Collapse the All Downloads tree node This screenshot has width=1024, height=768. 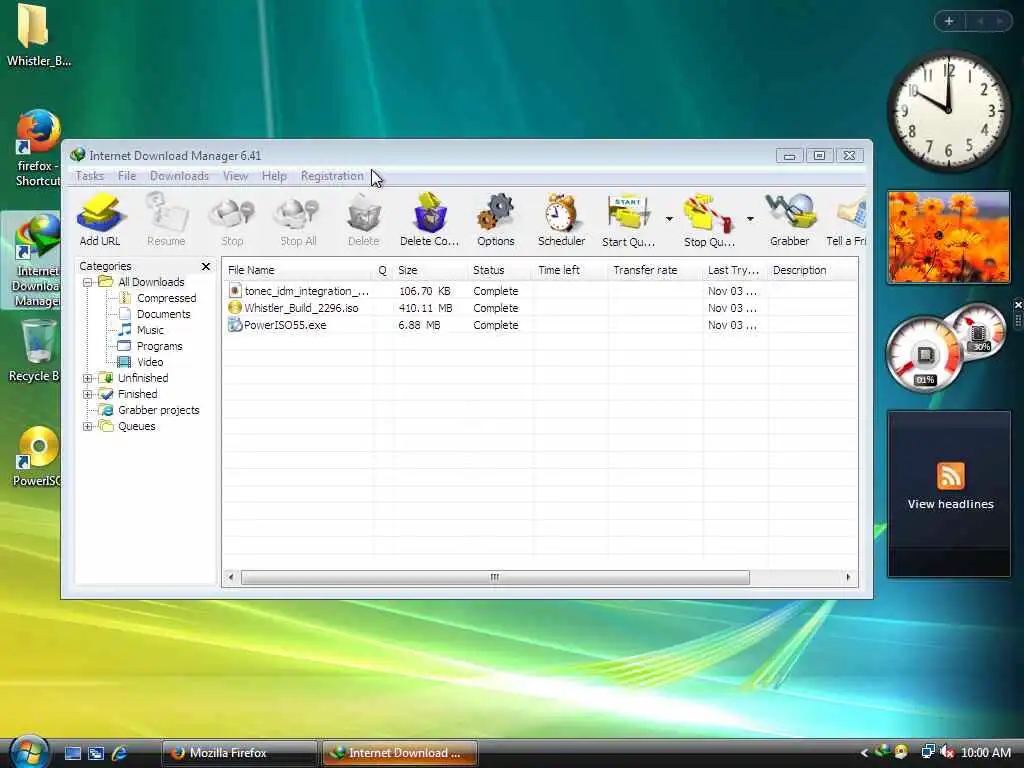click(88, 283)
